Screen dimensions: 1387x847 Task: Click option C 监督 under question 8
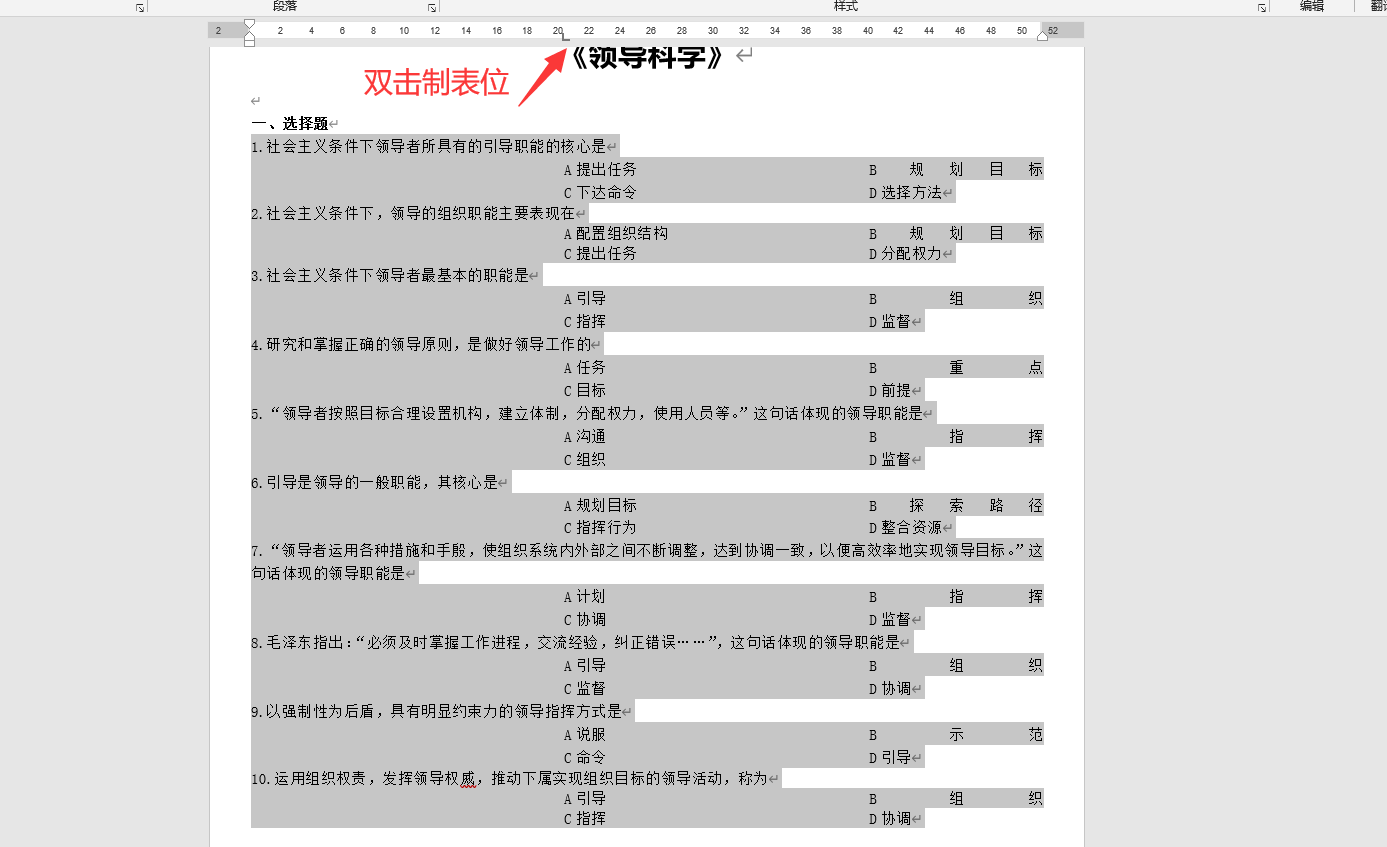(585, 689)
